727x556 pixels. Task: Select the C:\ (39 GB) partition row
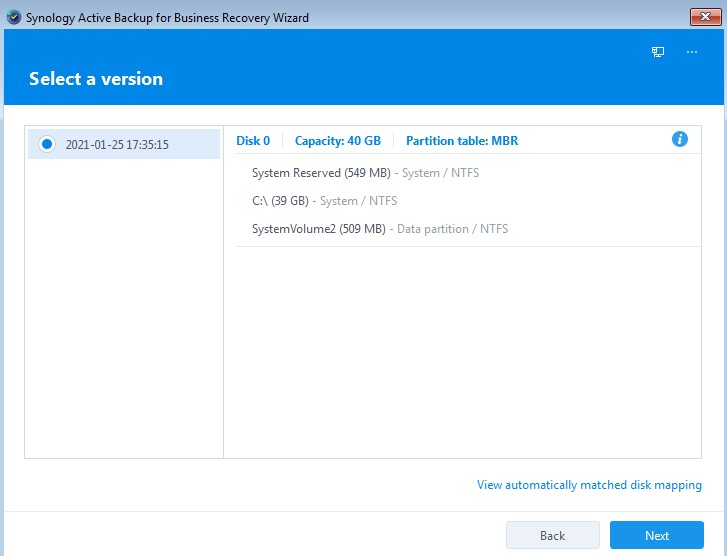pyautogui.click(x=468, y=201)
